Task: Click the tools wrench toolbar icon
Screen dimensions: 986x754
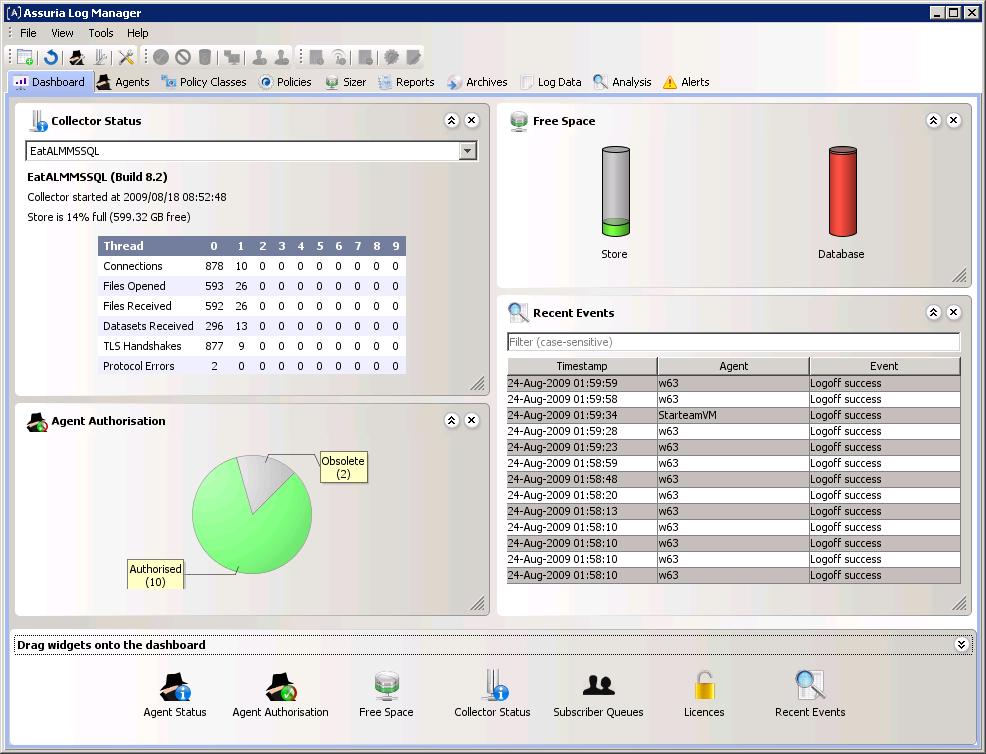Action: (x=126, y=58)
